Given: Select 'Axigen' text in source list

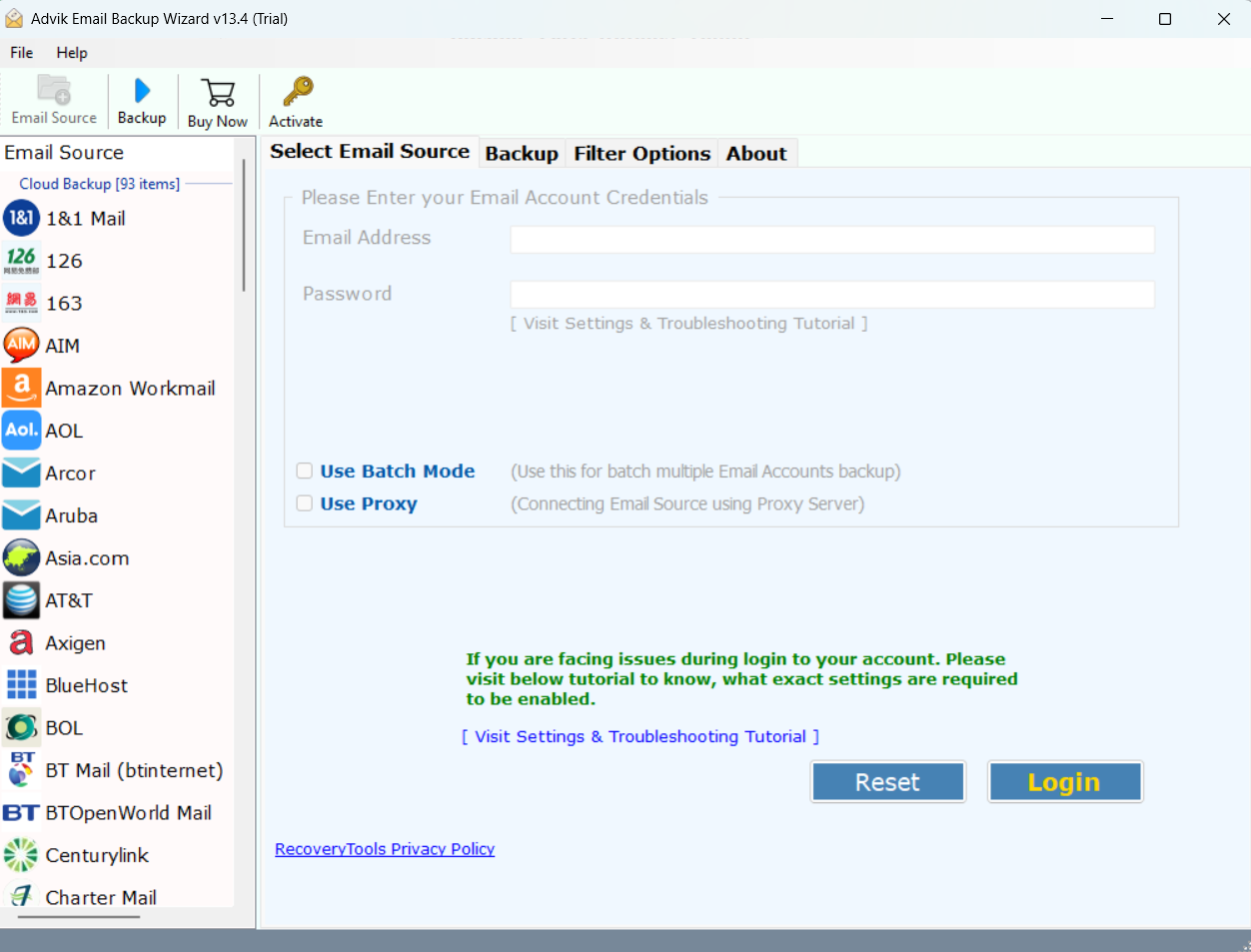Looking at the screenshot, I should pyautogui.click(x=76, y=643).
